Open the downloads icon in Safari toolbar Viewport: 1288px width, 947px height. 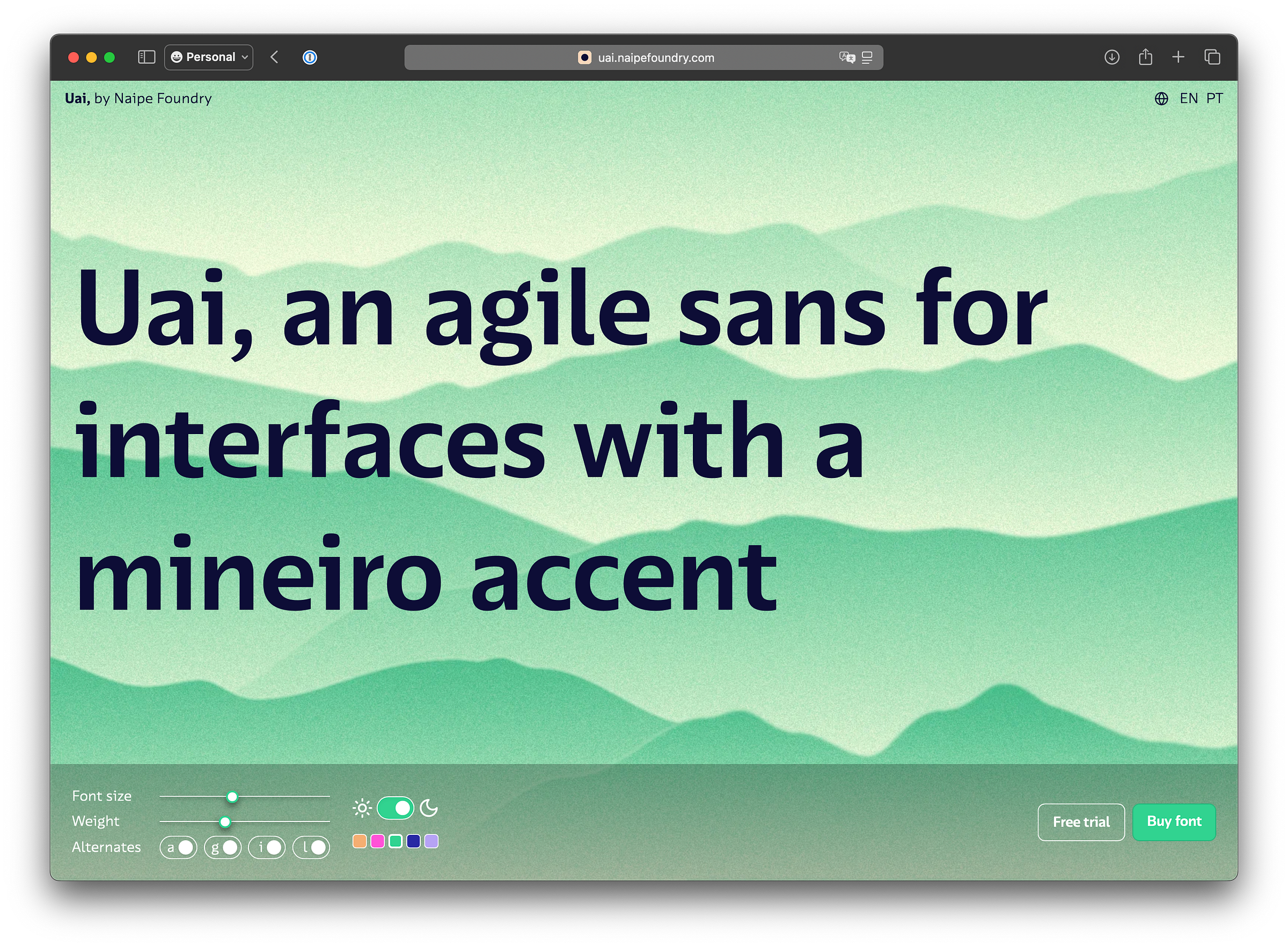pos(1111,57)
